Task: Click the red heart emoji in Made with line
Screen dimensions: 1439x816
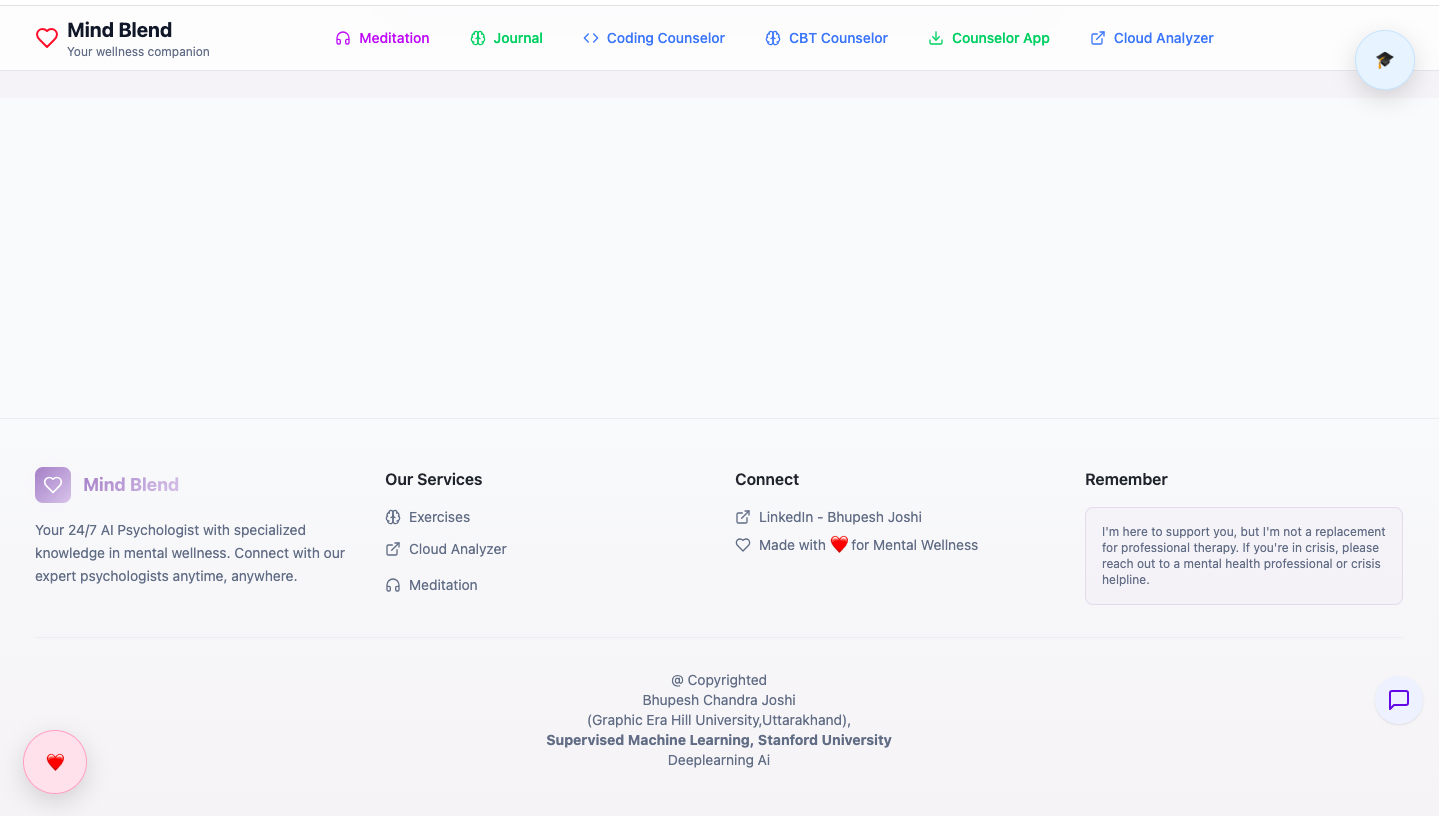Action: coord(839,545)
